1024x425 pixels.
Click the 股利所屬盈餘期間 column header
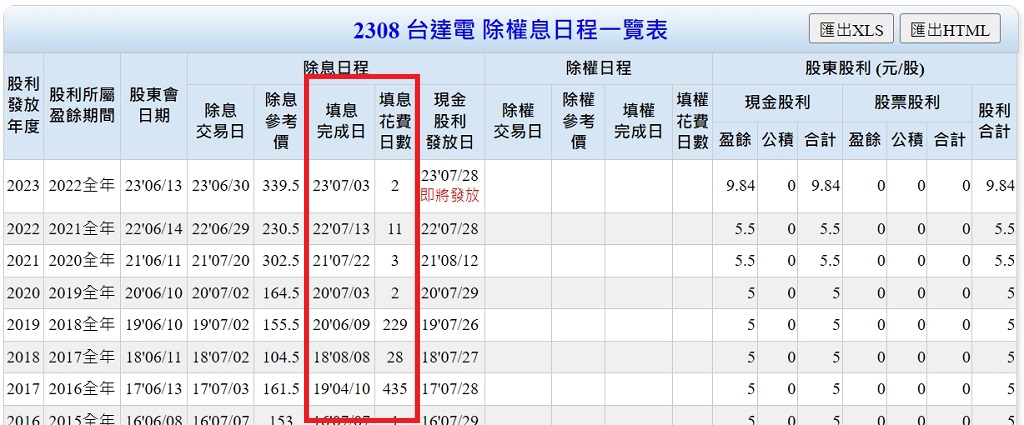(x=82, y=106)
